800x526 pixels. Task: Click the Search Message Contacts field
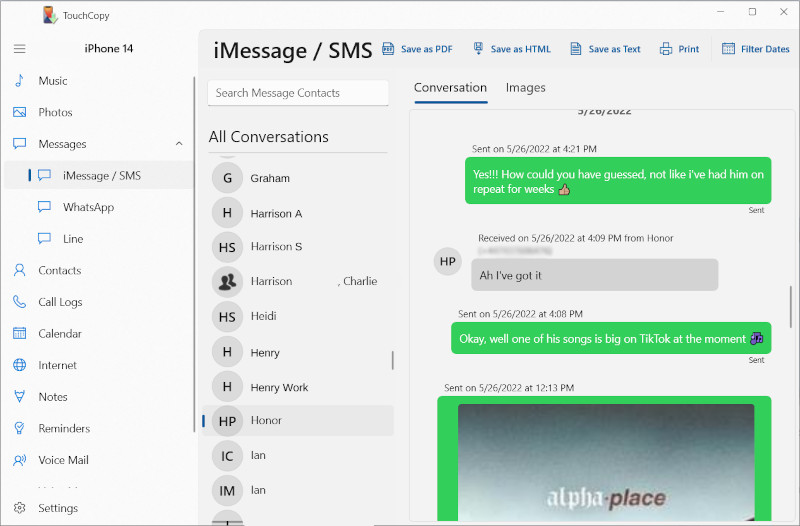coord(298,93)
